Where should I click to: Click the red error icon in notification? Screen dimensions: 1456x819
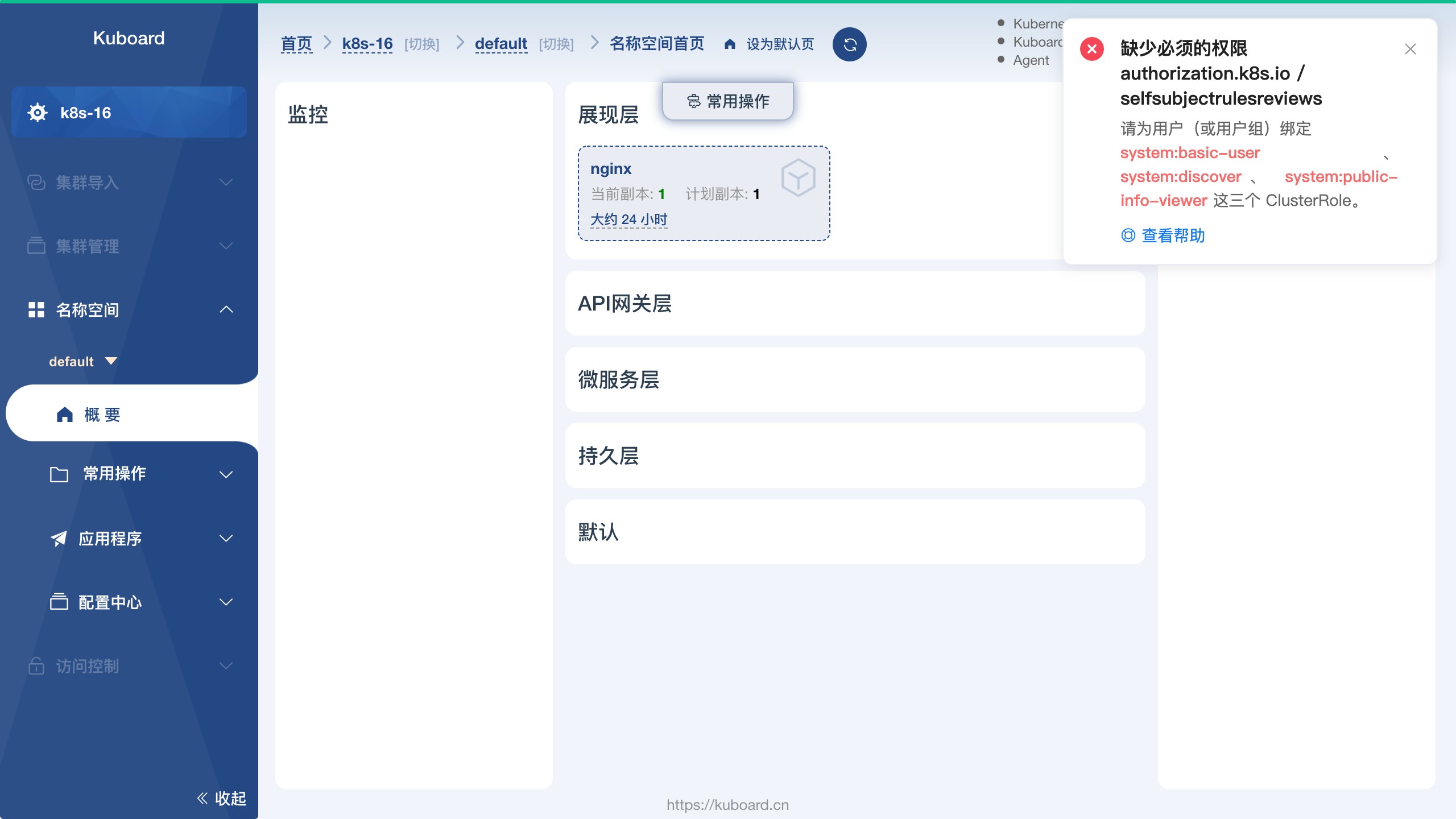click(1092, 49)
